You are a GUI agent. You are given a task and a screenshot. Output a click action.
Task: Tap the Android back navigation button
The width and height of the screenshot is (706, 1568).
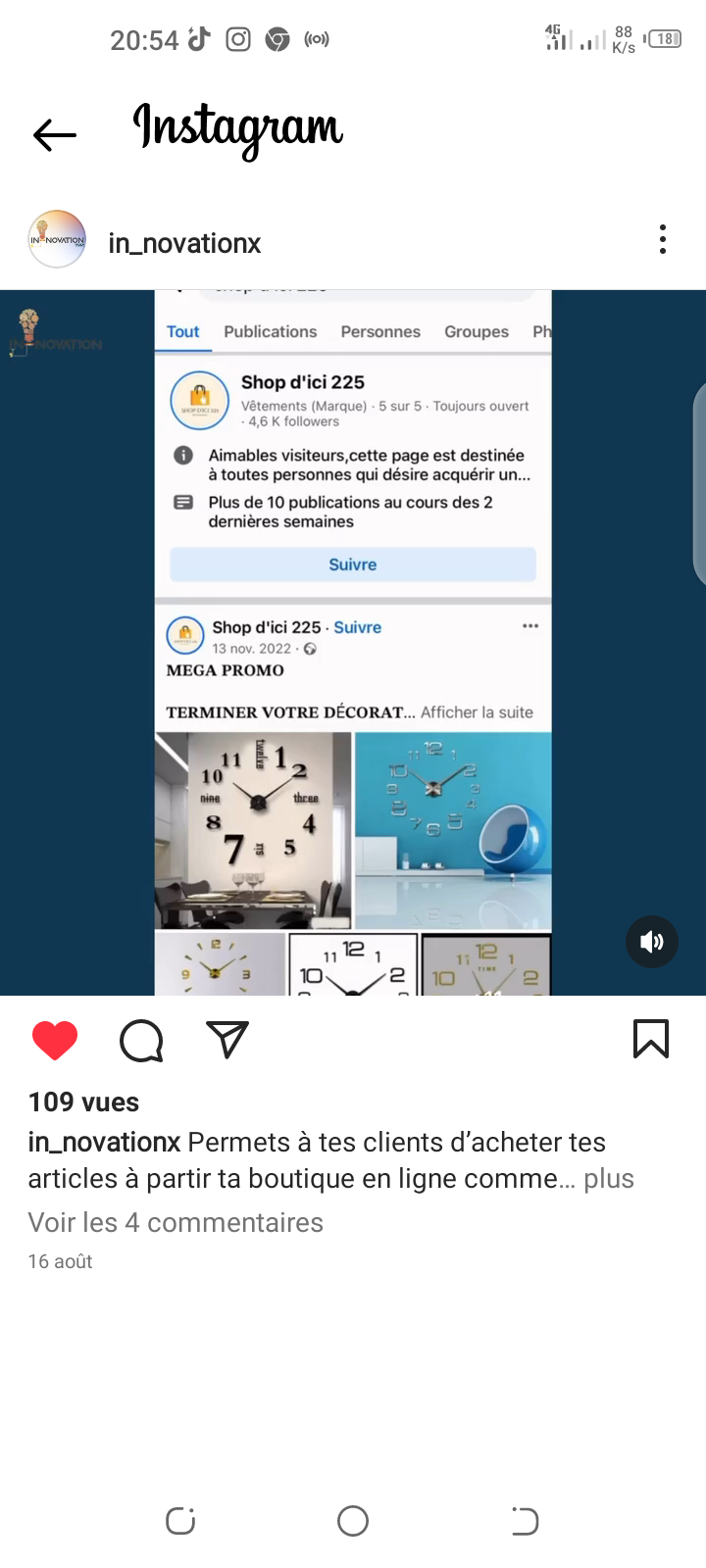pyautogui.click(x=526, y=1521)
